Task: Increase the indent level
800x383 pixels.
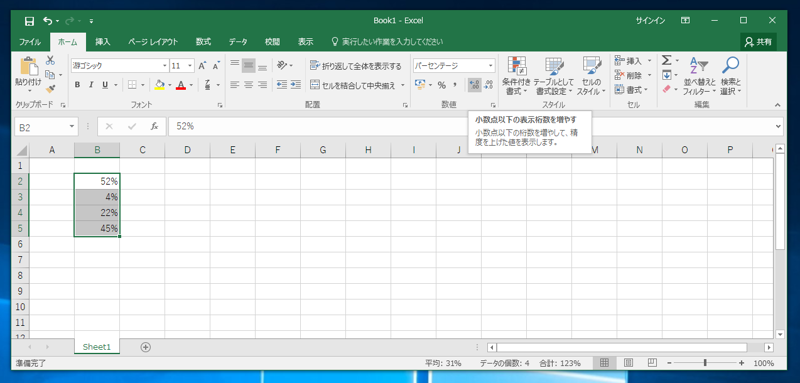Action: click(x=295, y=85)
